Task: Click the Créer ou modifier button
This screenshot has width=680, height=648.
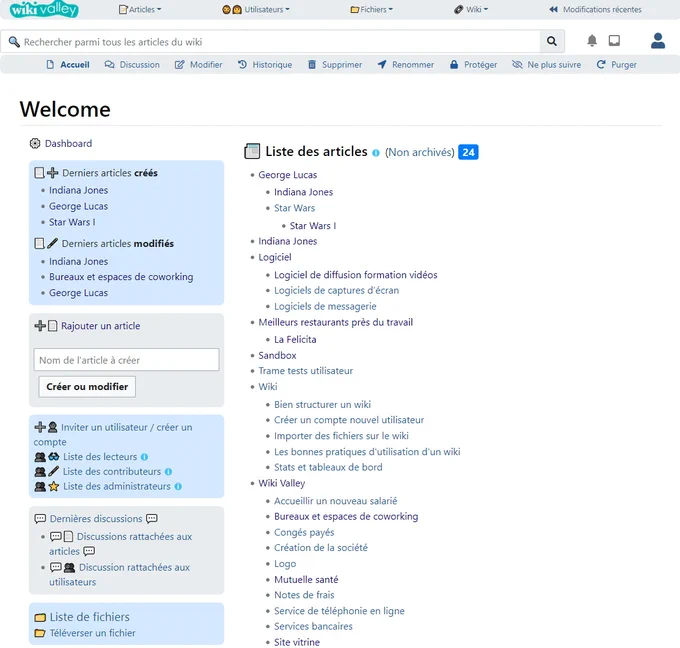Action: tap(87, 387)
